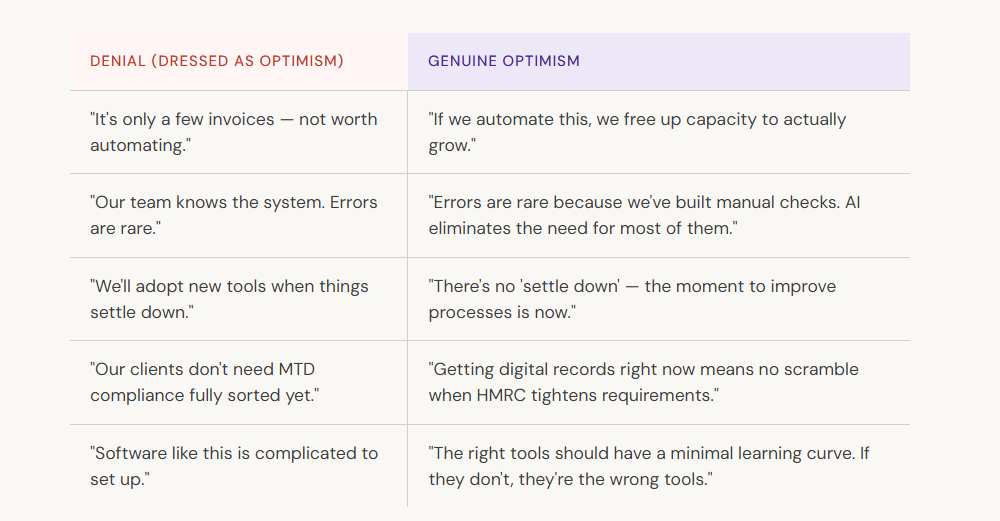Click the "Our team knows the system" cell
Viewport: 1000px width, 521px height.
tap(234, 215)
